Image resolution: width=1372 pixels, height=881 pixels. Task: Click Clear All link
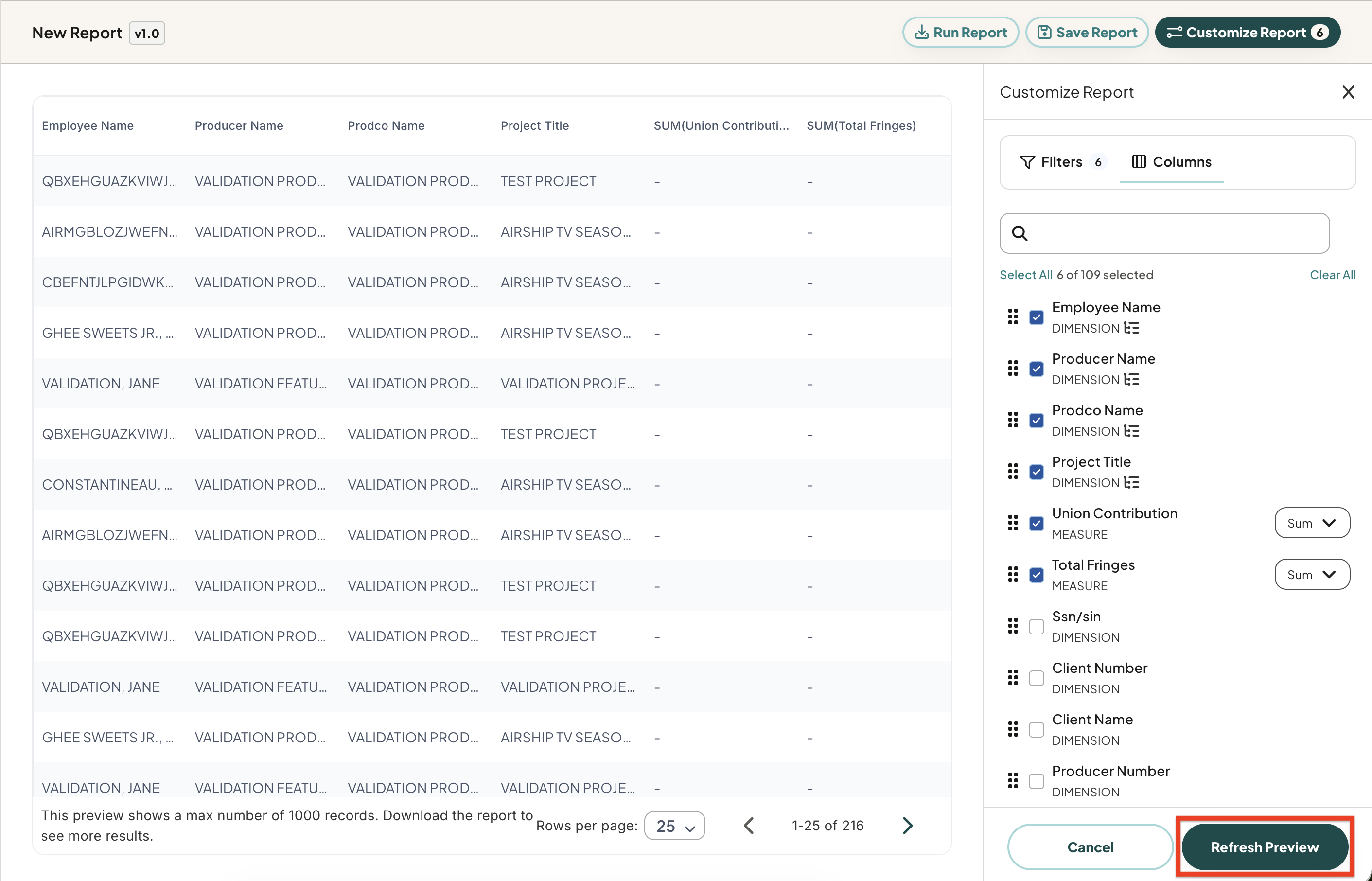[x=1333, y=275]
